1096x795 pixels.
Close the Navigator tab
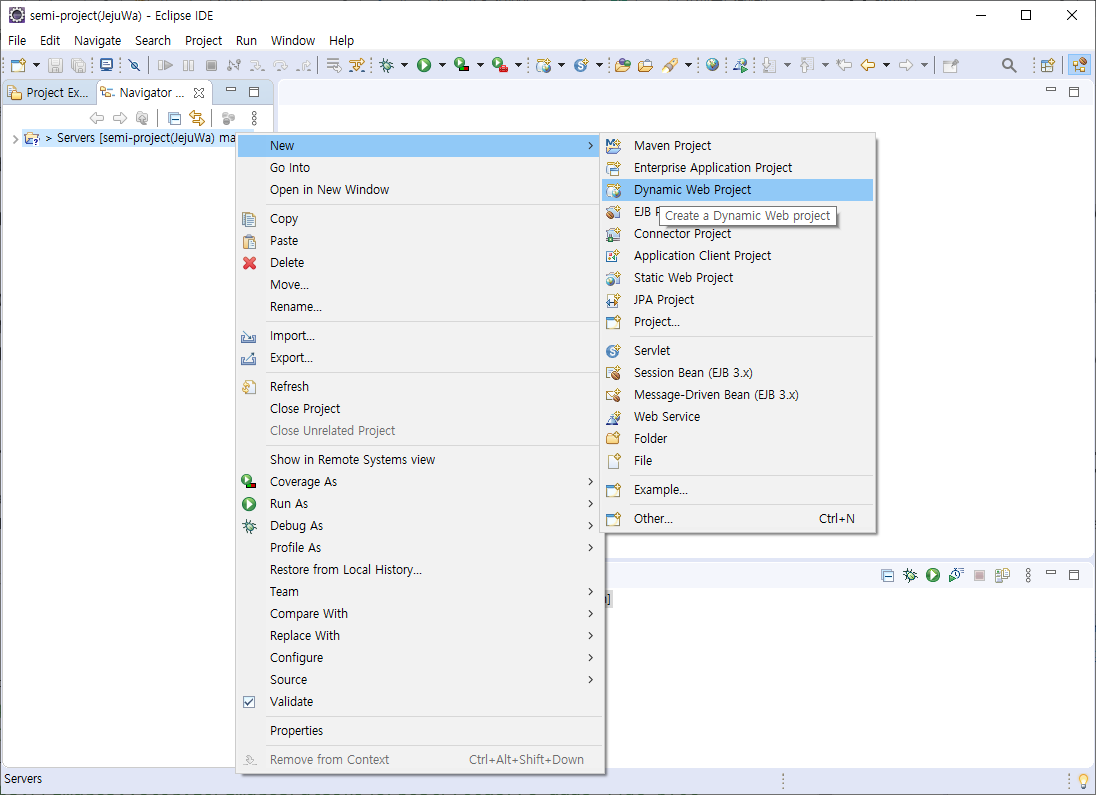199,92
